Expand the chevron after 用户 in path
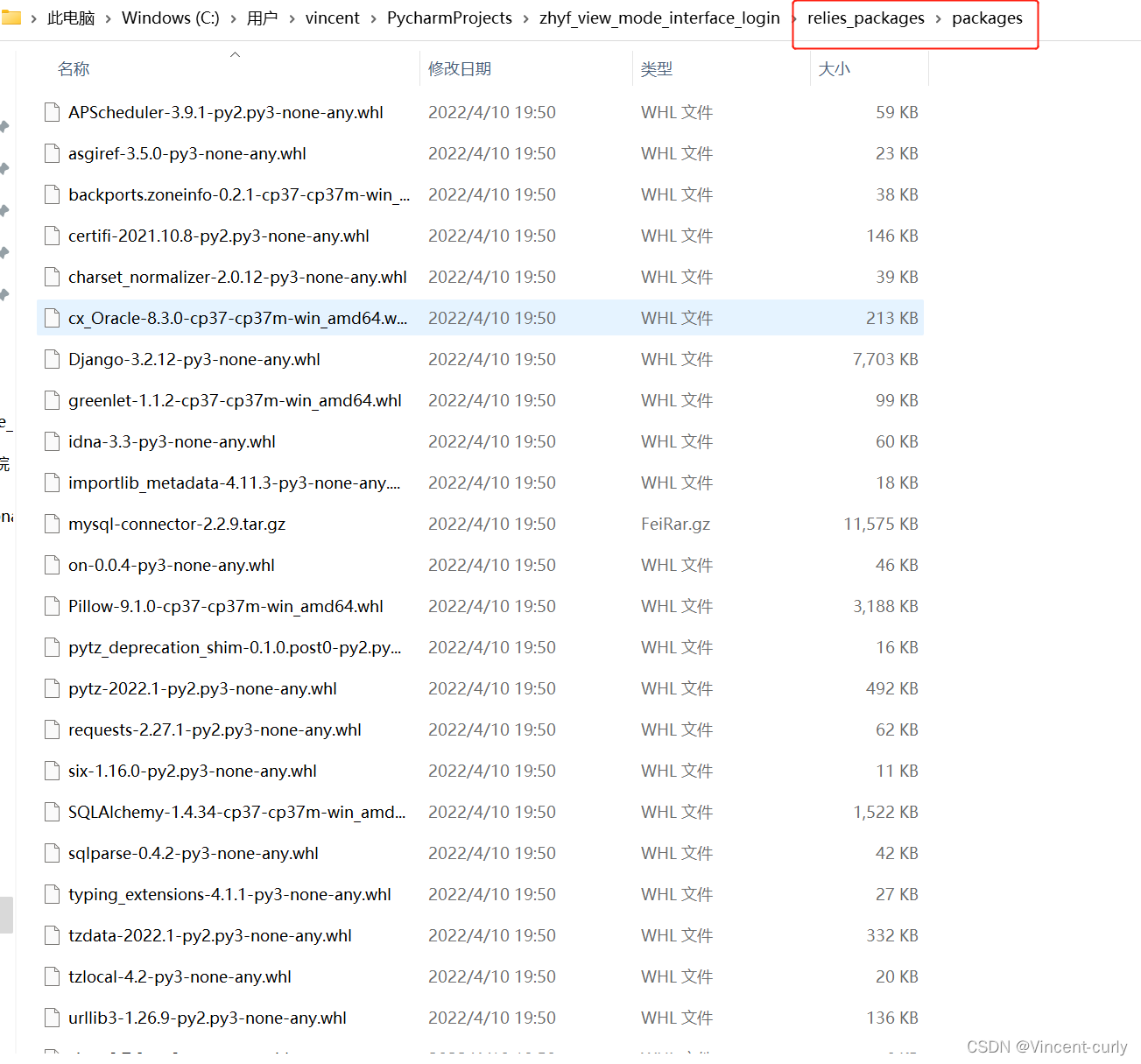This screenshot has height=1064, width=1141. (292, 18)
